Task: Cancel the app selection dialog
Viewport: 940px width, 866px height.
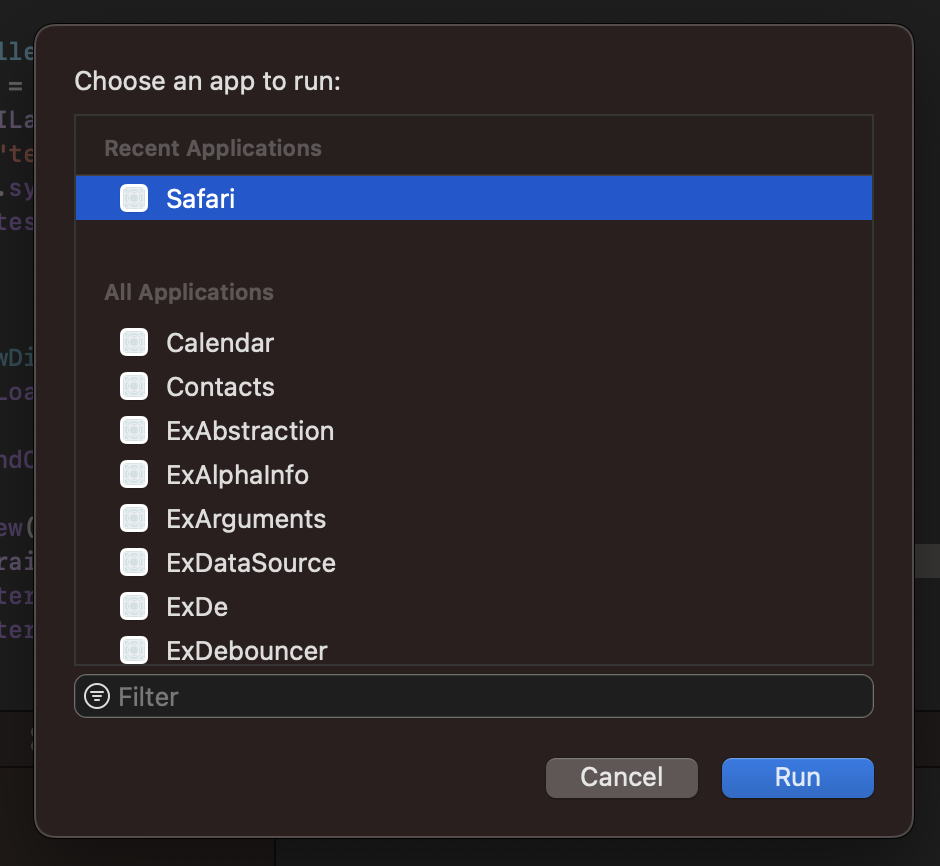Action: click(x=622, y=777)
